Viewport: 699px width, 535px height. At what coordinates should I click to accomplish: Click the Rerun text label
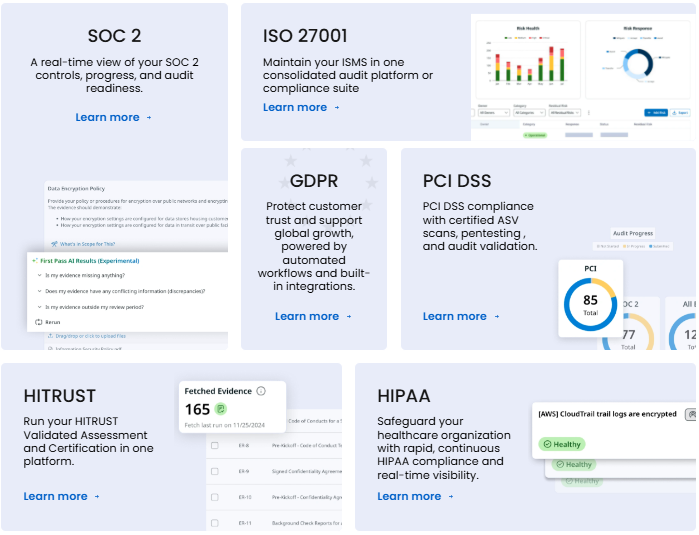pos(53,322)
